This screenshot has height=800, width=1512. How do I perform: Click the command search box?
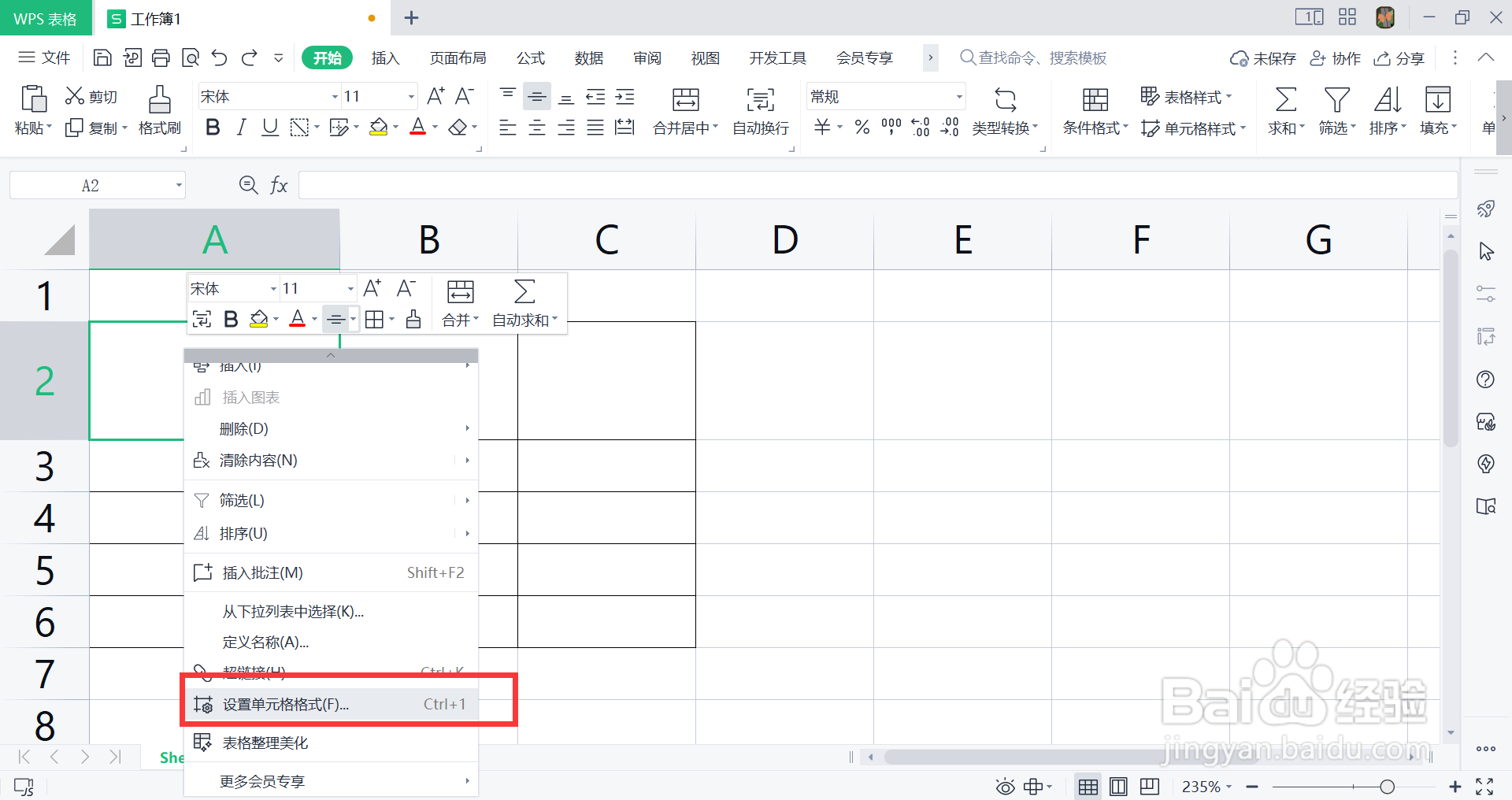tap(1033, 58)
